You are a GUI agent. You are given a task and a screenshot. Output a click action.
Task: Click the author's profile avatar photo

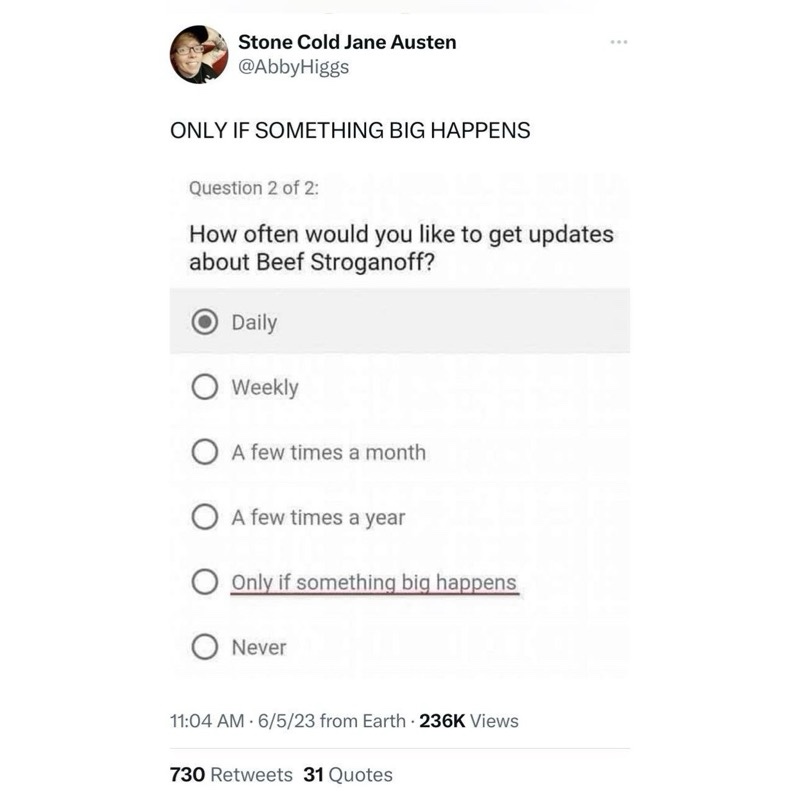pos(199,54)
